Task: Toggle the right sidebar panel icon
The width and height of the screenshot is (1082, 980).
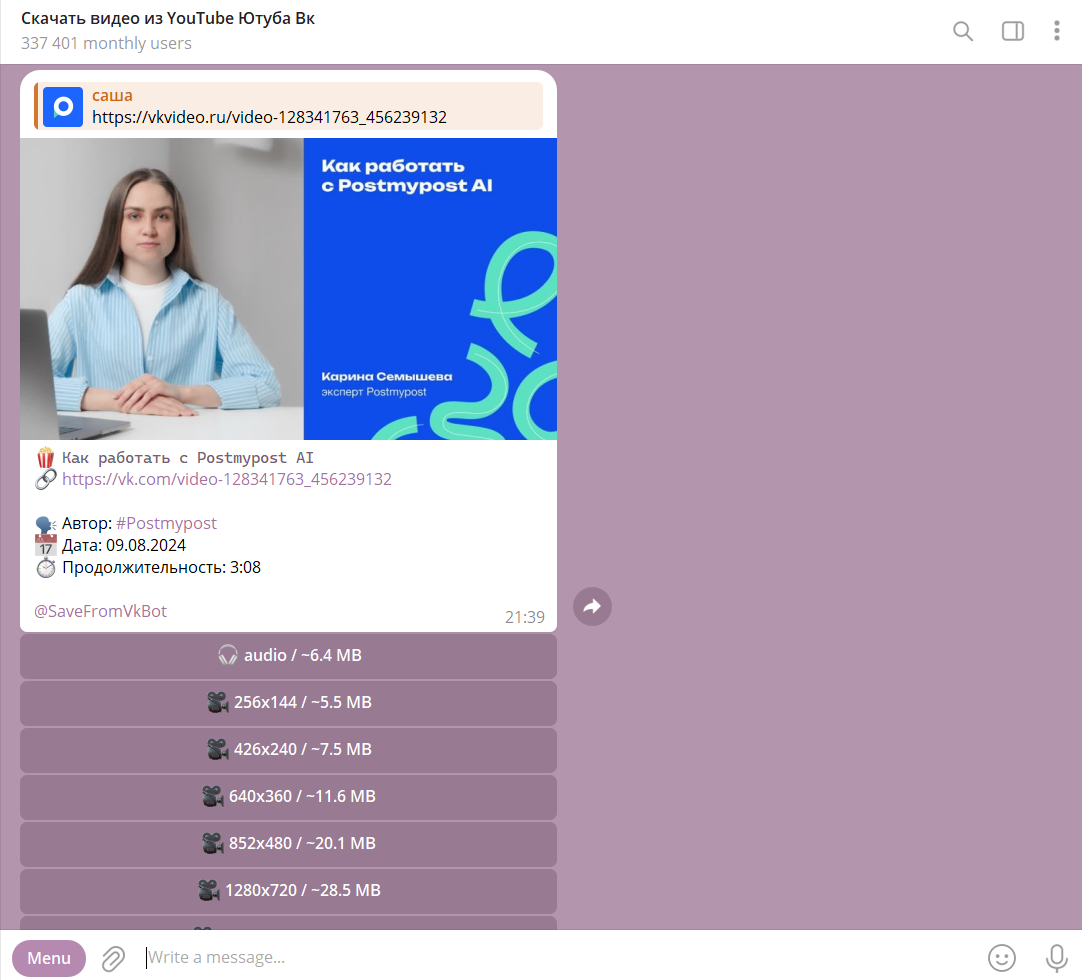Action: click(x=1012, y=31)
